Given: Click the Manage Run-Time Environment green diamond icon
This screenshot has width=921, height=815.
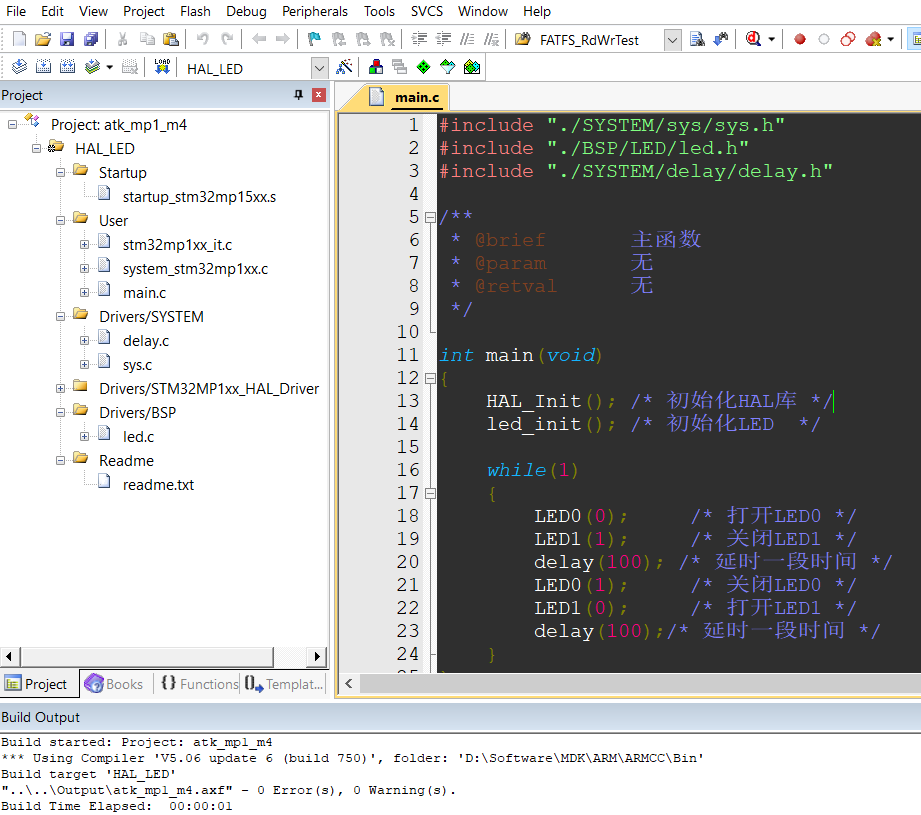Looking at the screenshot, I should click(423, 67).
